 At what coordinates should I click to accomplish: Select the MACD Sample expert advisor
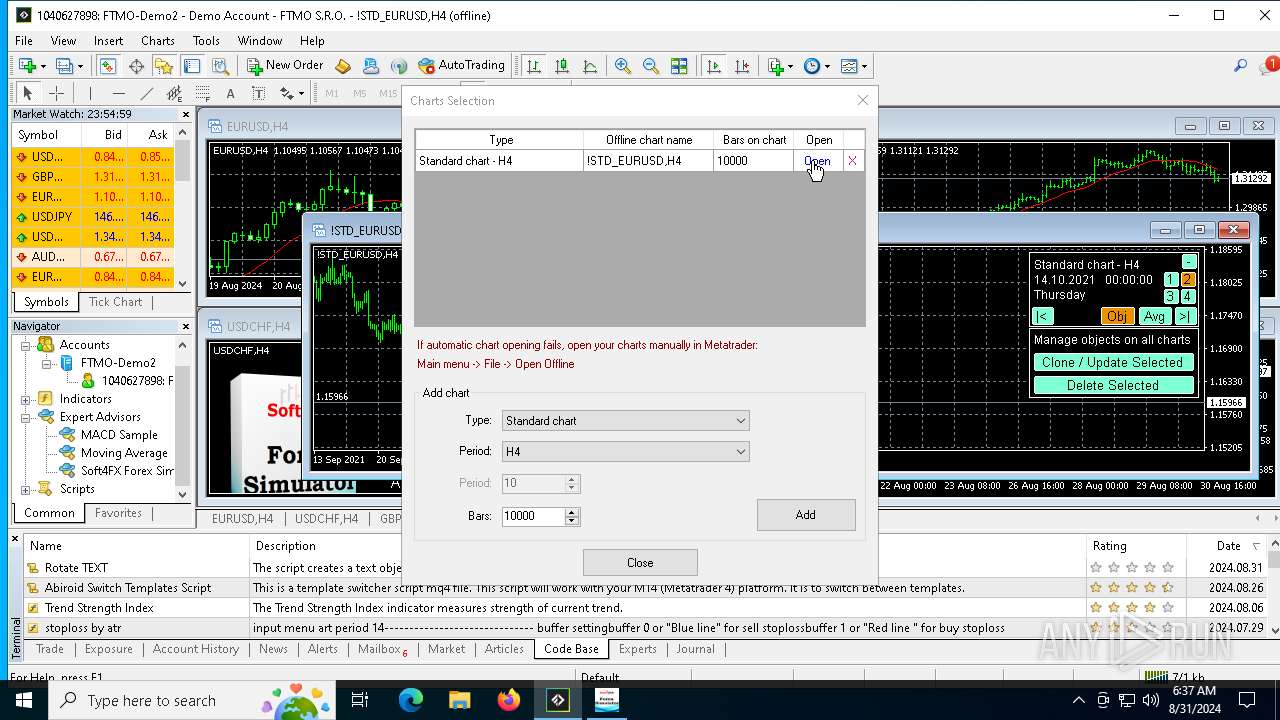(119, 435)
